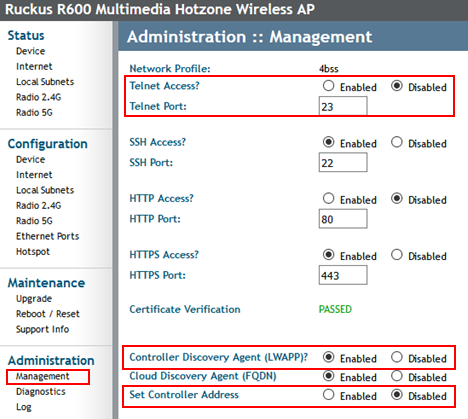Click the Maintenance section heading
Image resolution: width=468 pixels, height=419 pixels.
[46, 283]
